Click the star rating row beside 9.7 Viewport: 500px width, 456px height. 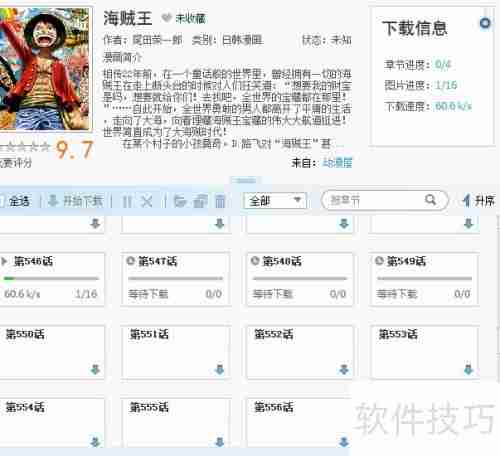click(x=25, y=147)
